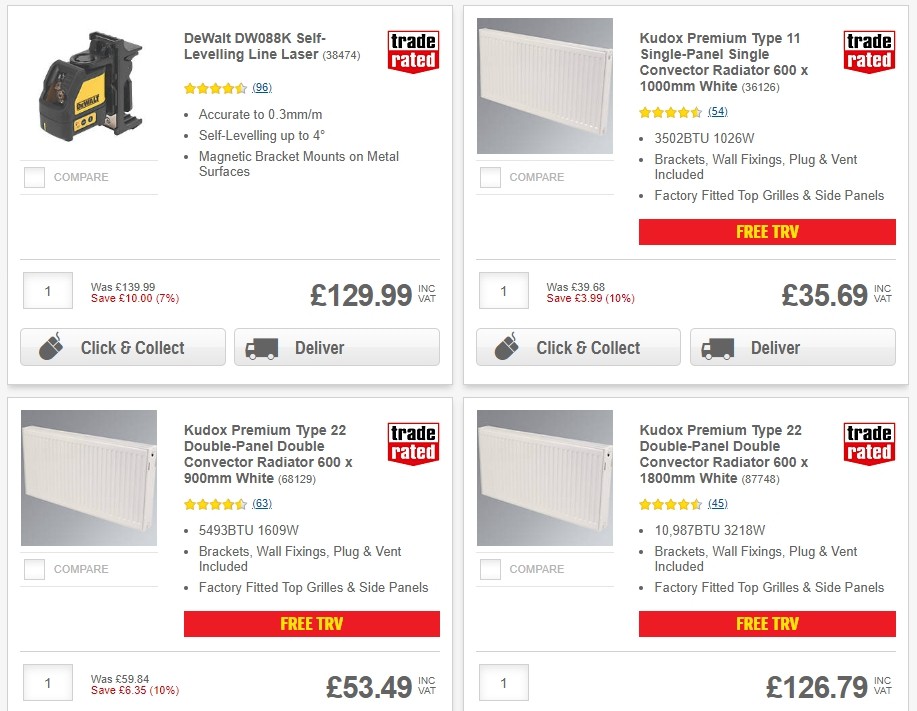Image resolution: width=917 pixels, height=711 pixels.
Task: Click Trade Rated badge on 900mm radiator listing
Action: [412, 442]
